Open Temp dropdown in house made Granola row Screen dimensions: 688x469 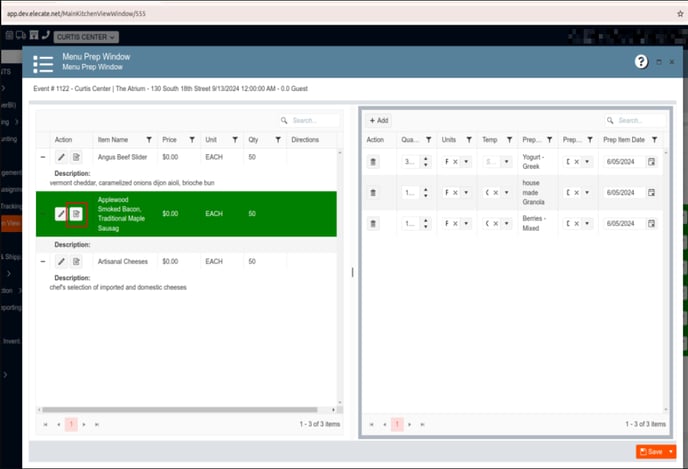pyautogui.click(x=506, y=192)
